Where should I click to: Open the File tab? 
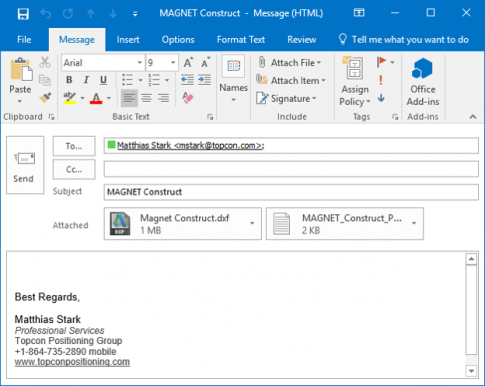click(x=24, y=40)
